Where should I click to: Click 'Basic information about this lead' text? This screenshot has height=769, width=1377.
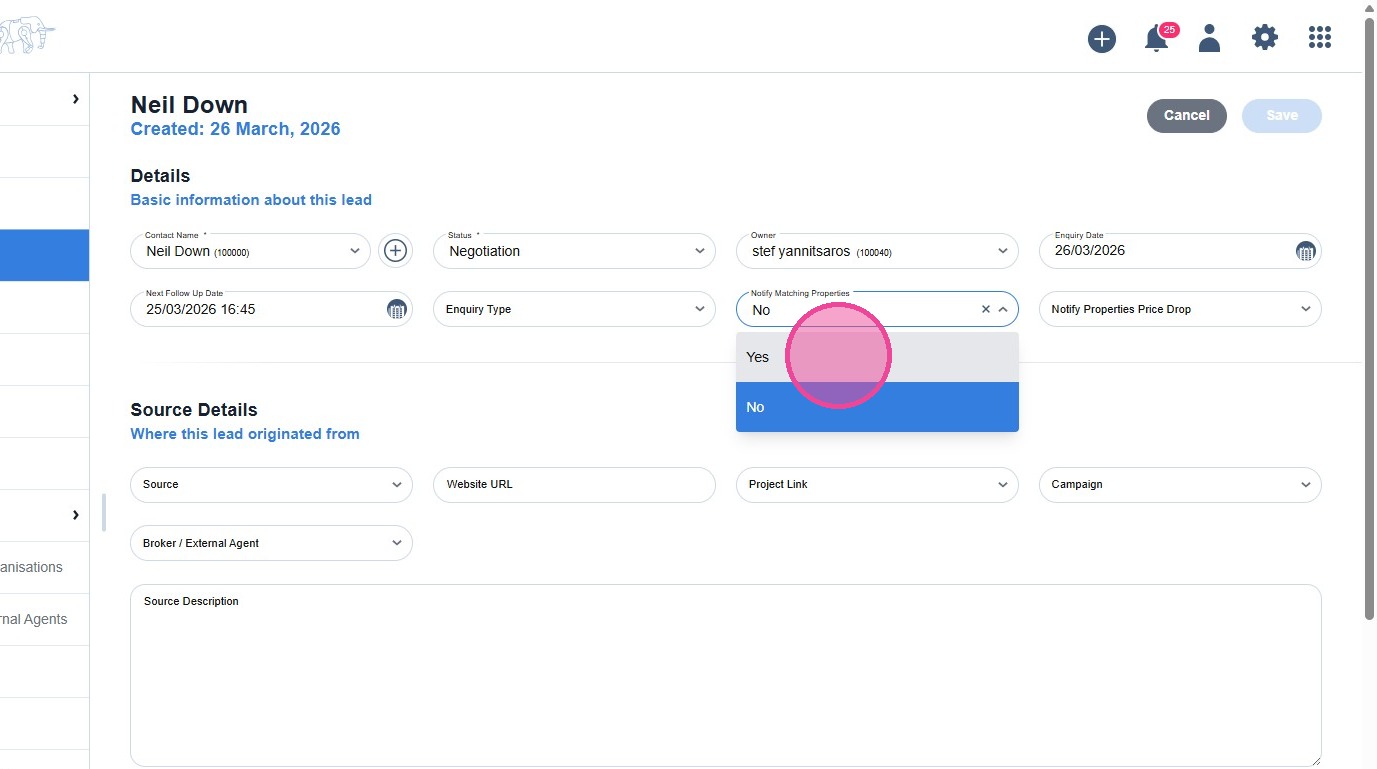(x=251, y=200)
